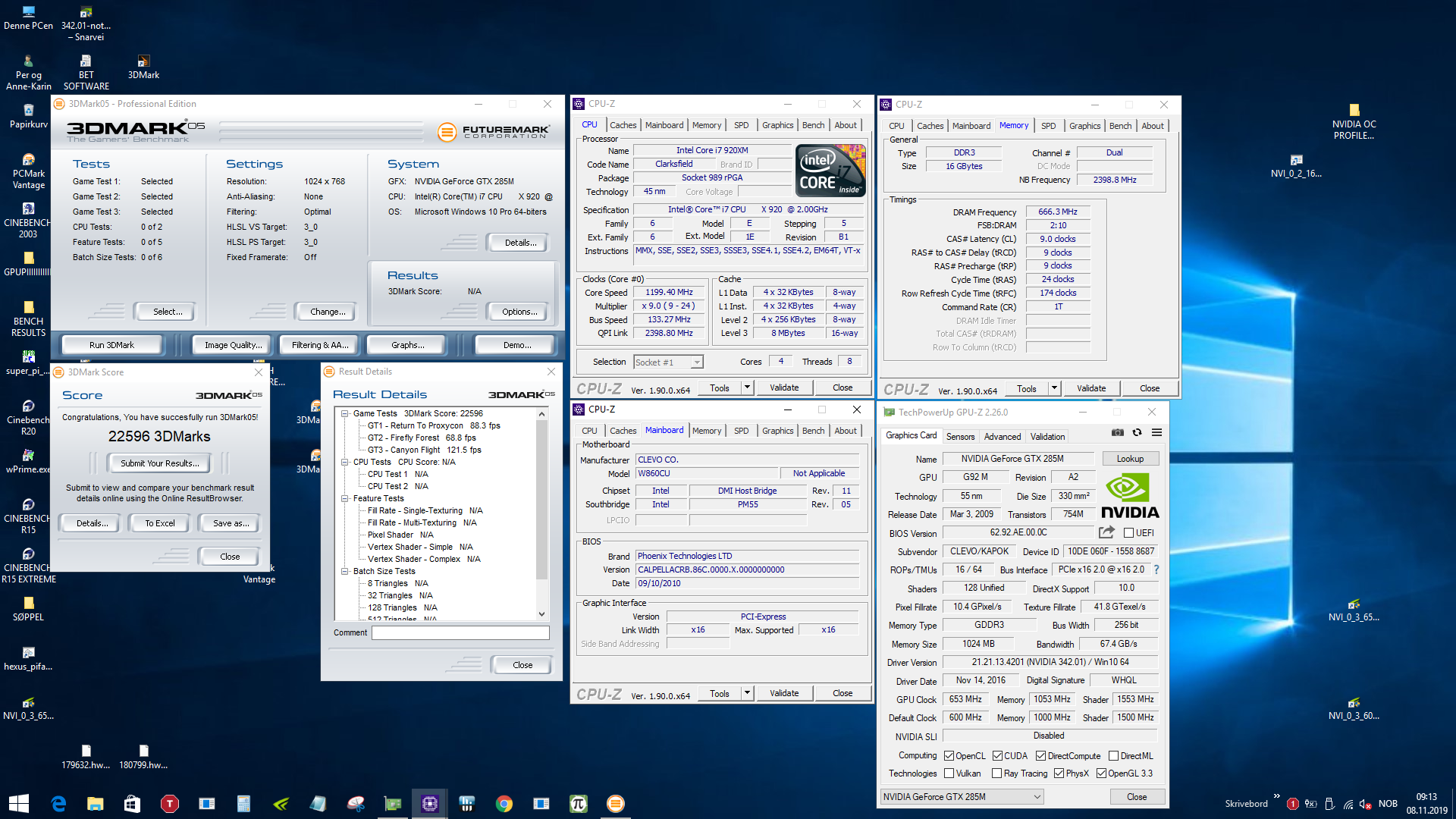The image size is (1456, 819).
Task: Open the Windows Start menu
Action: (x=18, y=803)
